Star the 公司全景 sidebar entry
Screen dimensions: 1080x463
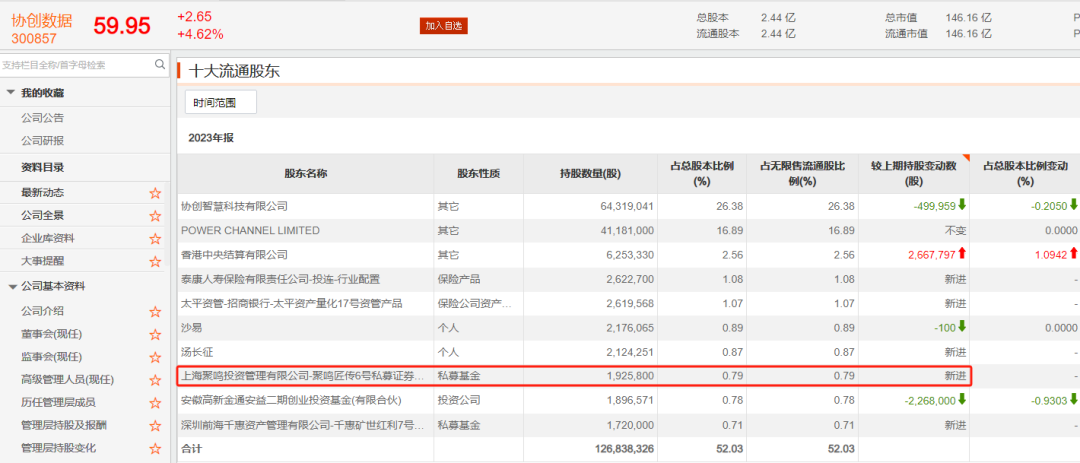pos(155,216)
